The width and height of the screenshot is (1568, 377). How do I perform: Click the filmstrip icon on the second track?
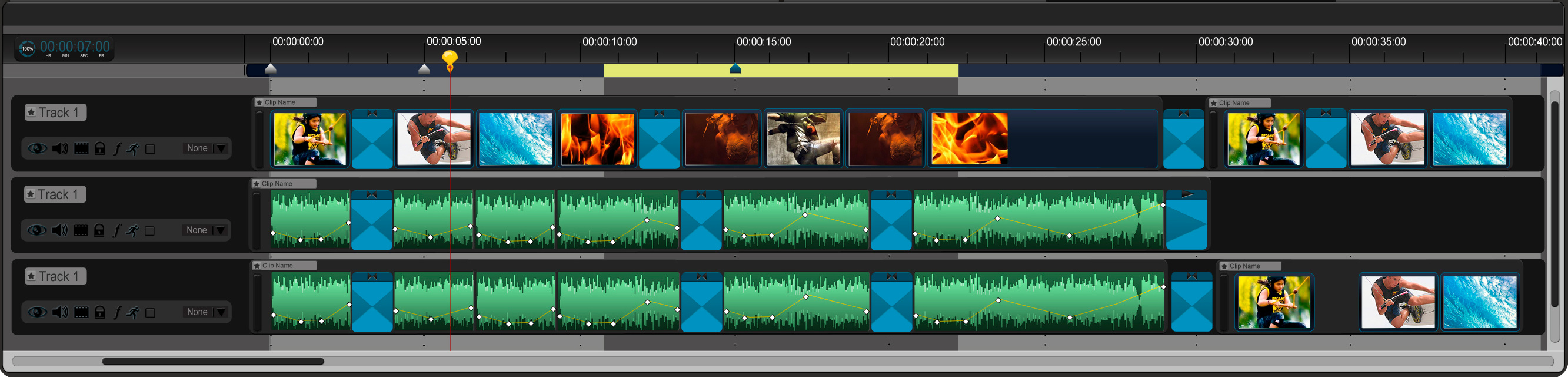pos(81,231)
